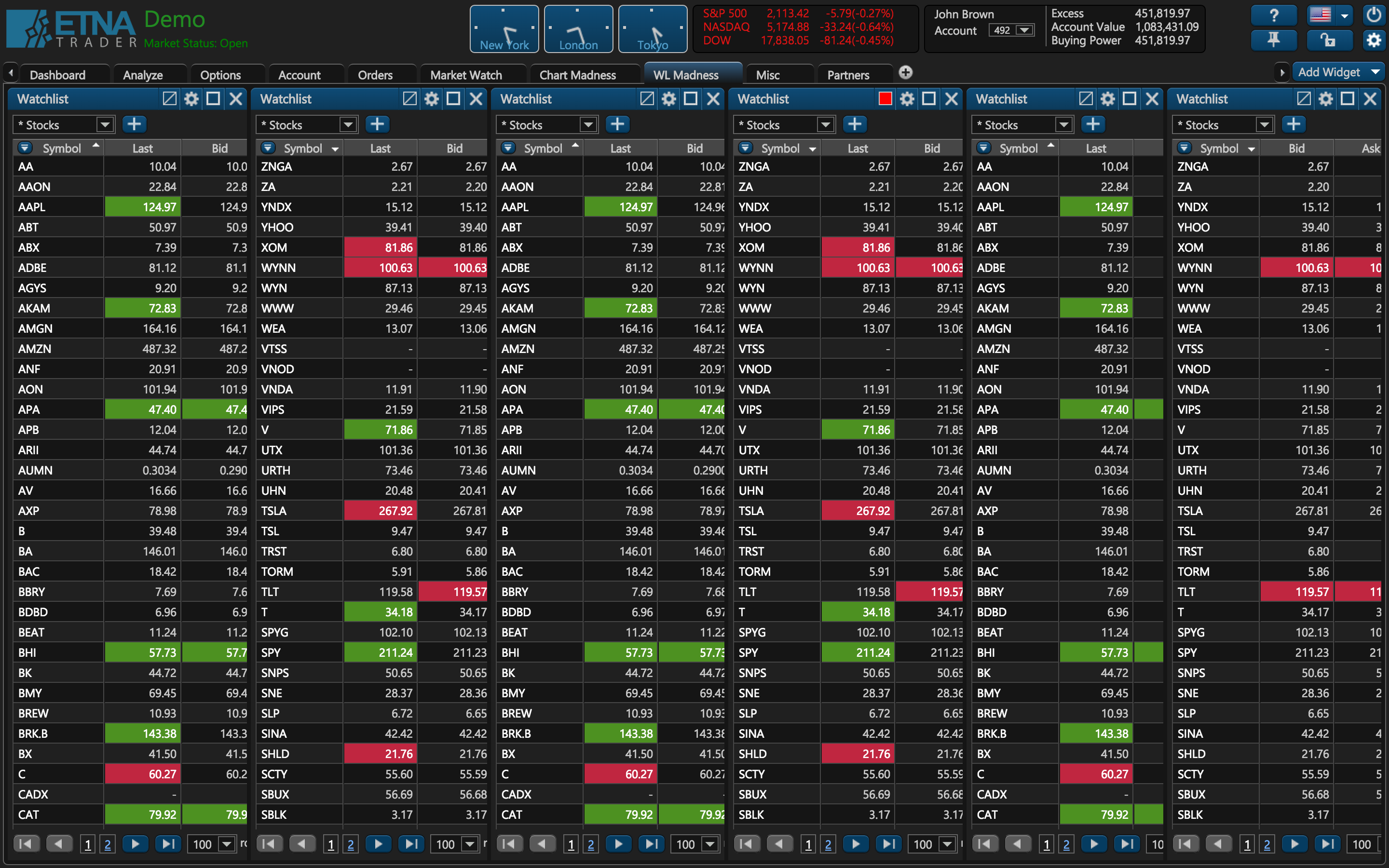
Task: Select the Market Watch tab
Action: (x=466, y=75)
